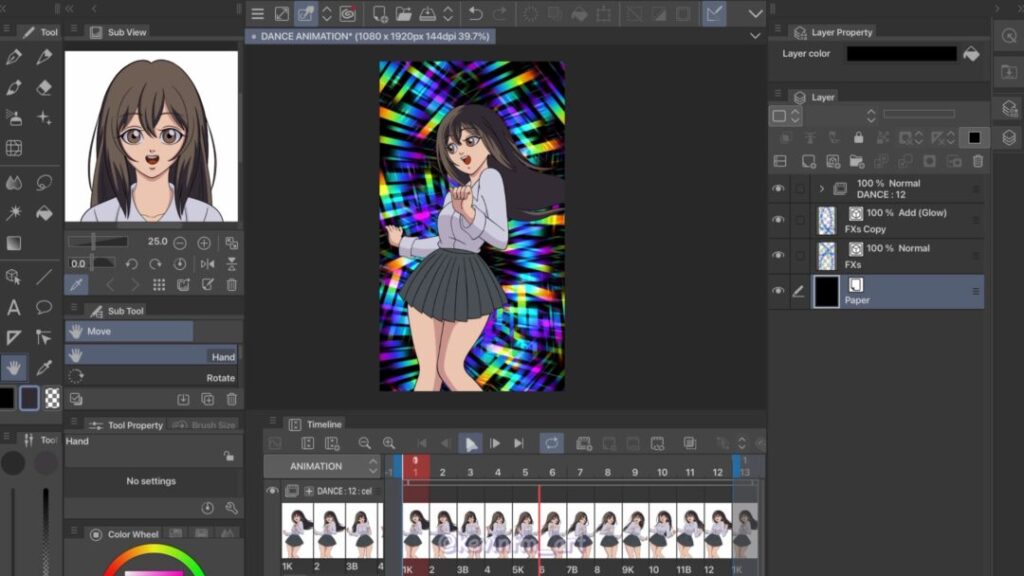Select the Paper layer thumbnail
The width and height of the screenshot is (1024, 576).
coord(826,291)
